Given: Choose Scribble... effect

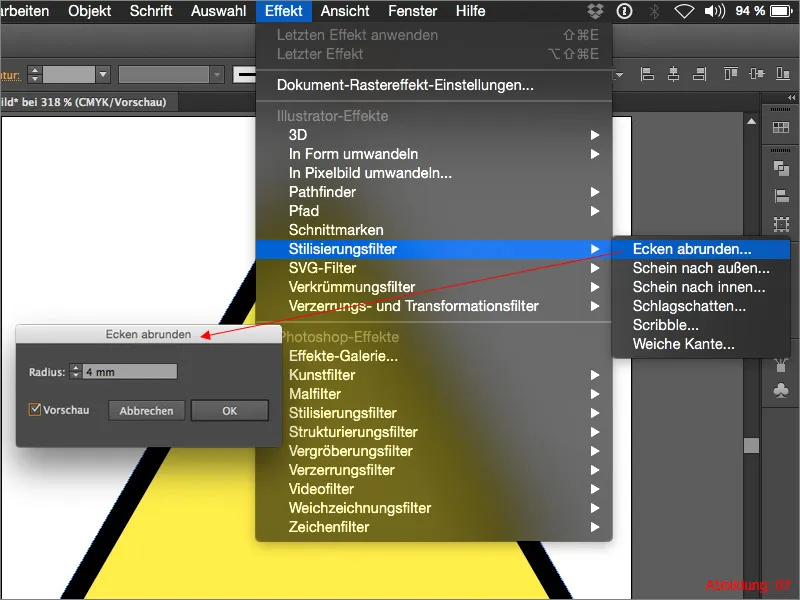Looking at the screenshot, I should 701,324.
